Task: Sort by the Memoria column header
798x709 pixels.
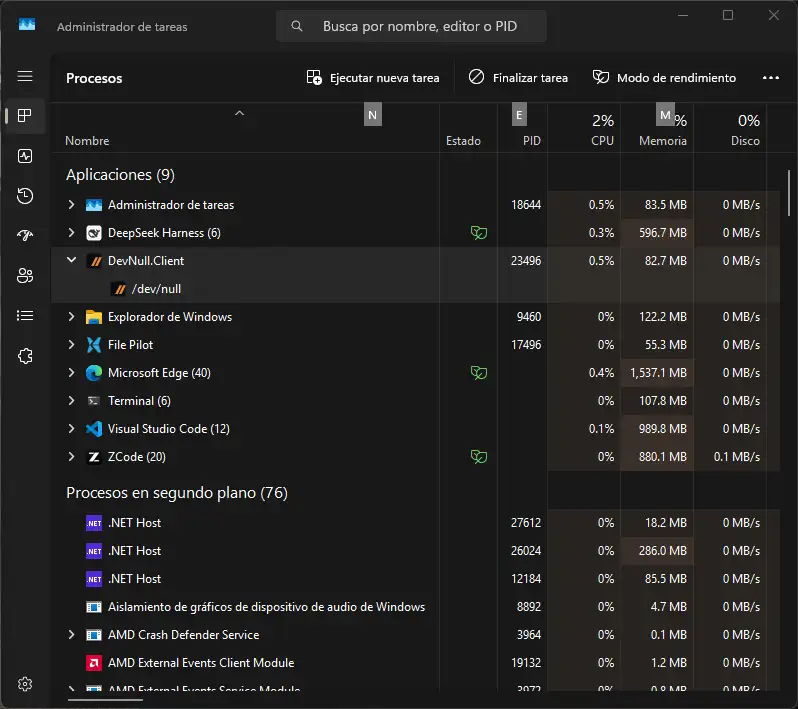Action: click(657, 128)
